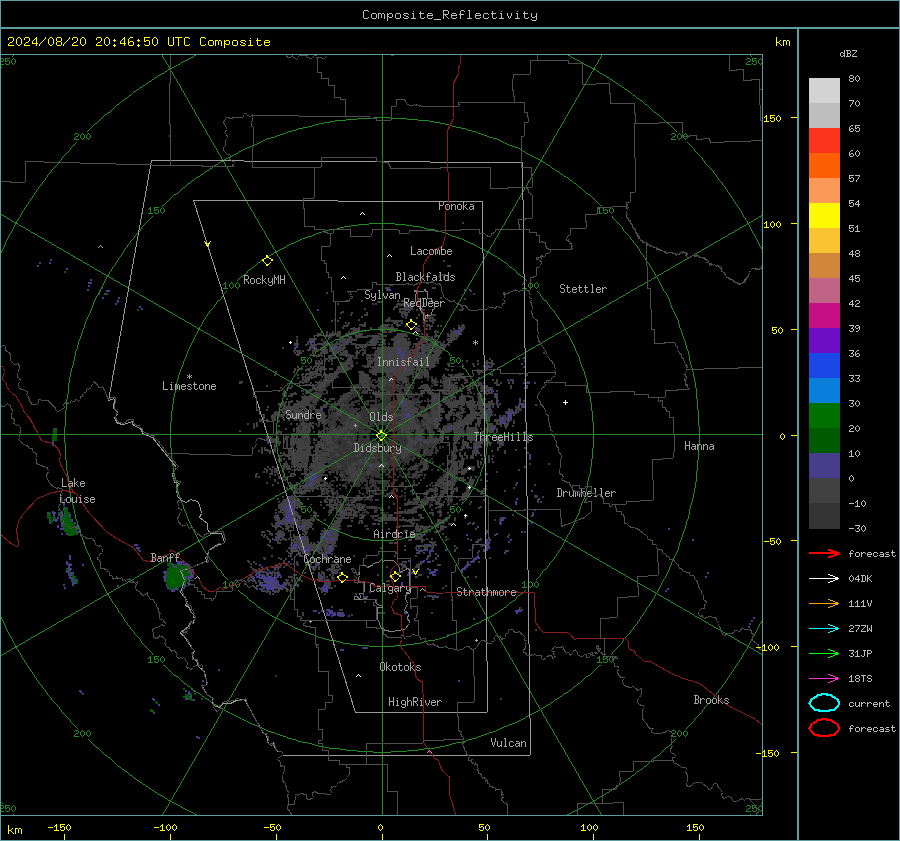Click the Didsbury city label
Screen dimensions: 900x841
377,448
